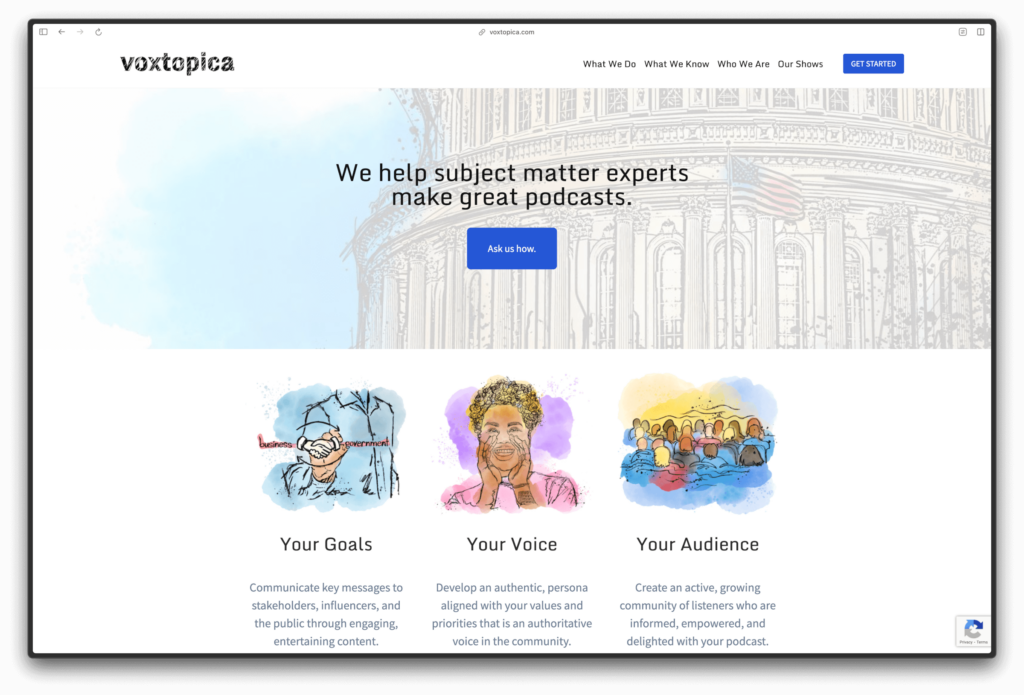1024x695 pixels.
Task: Toggle the browser sidebar icon
Action: click(x=43, y=32)
